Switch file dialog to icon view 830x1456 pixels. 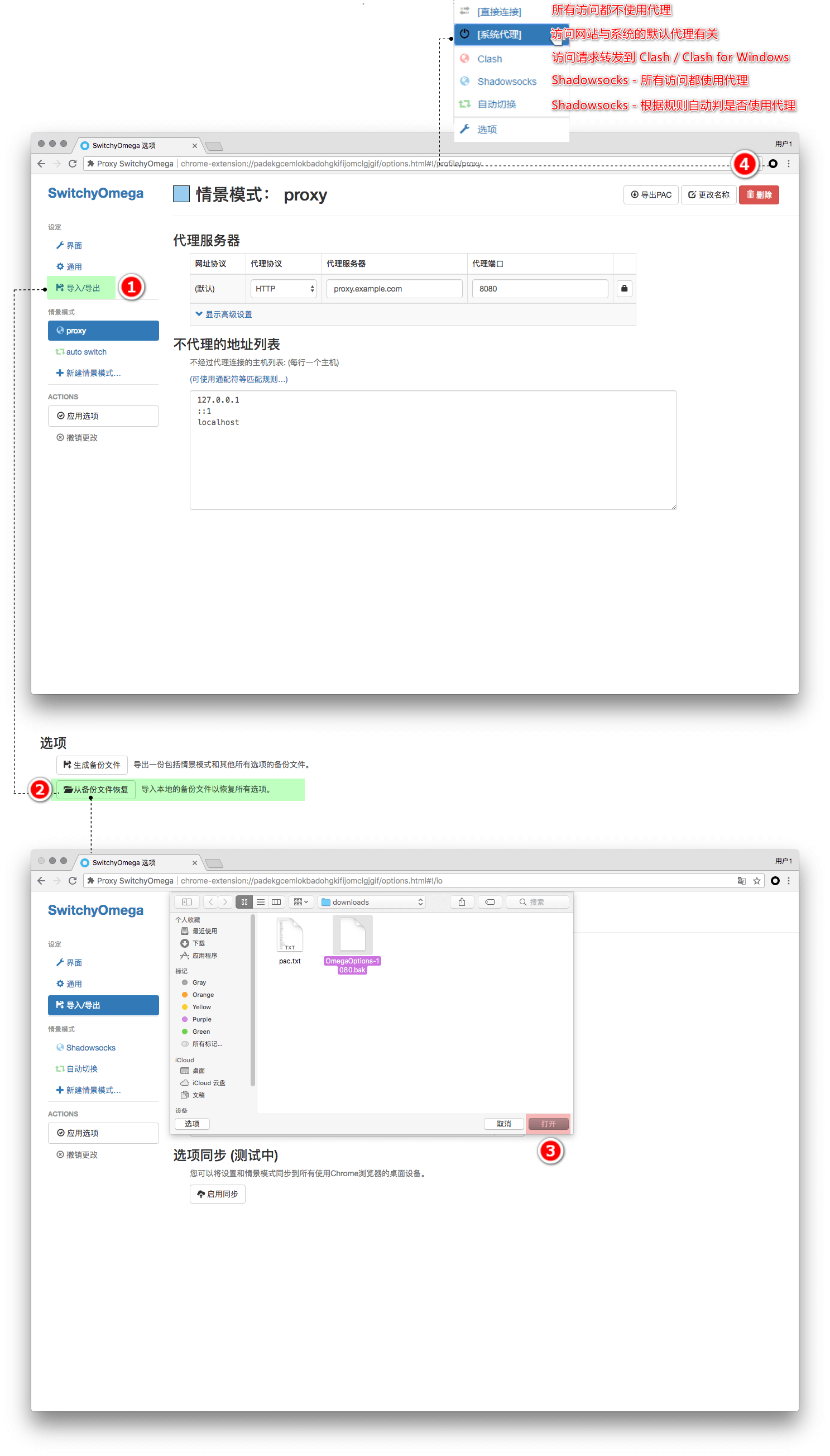click(x=244, y=901)
